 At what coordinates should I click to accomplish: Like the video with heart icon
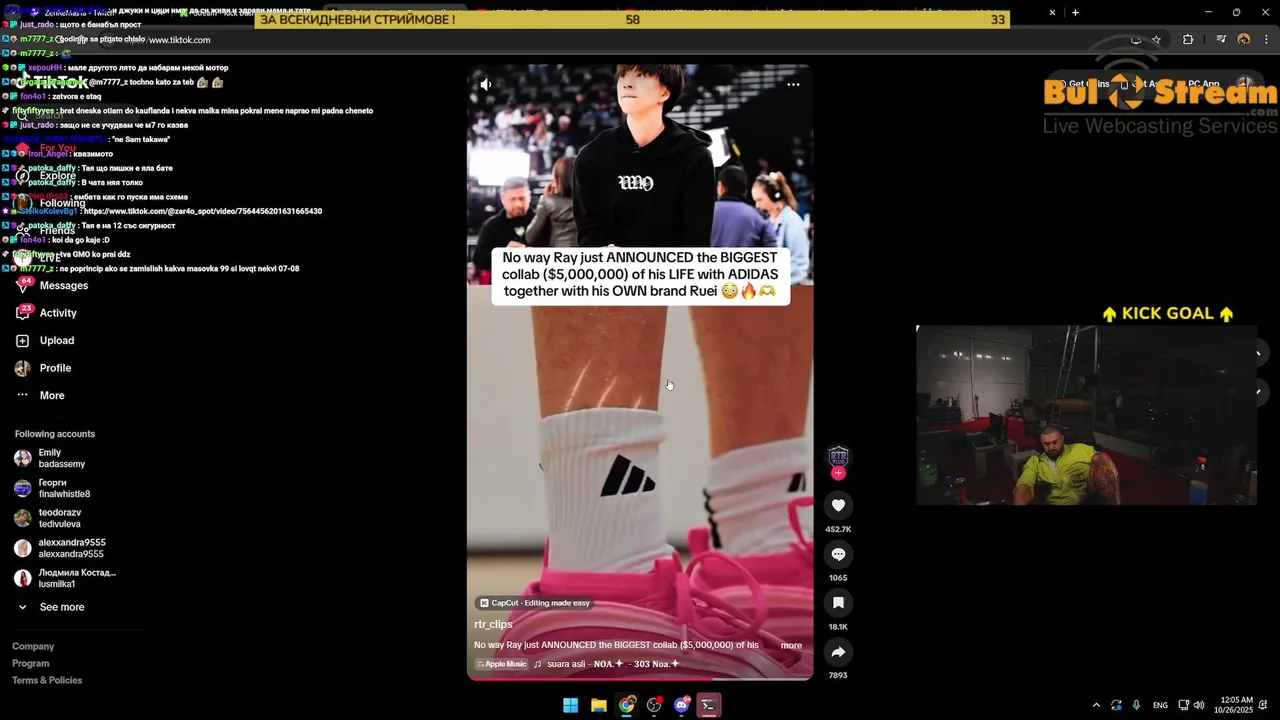[838, 506]
